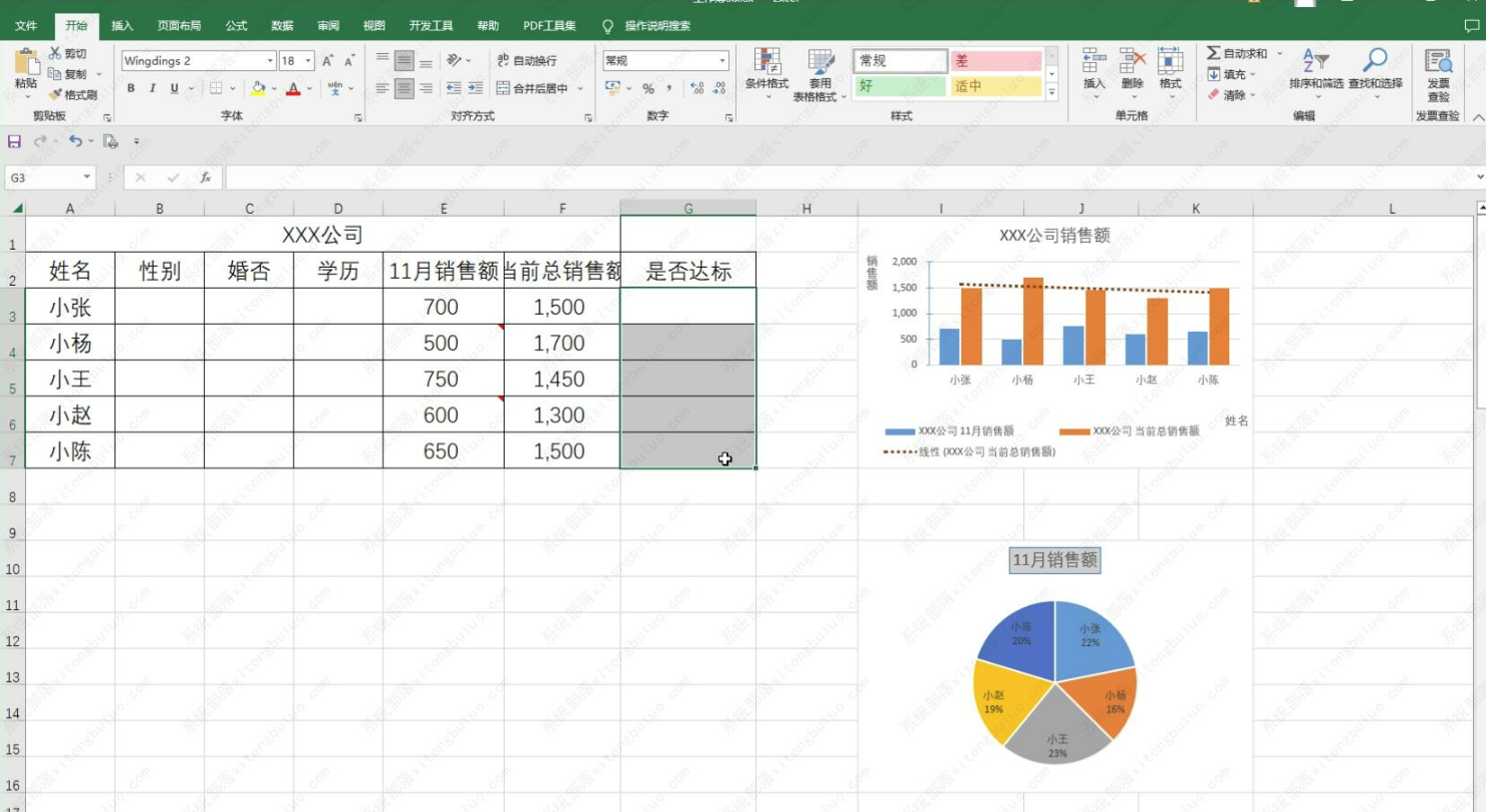
Task: Open the Wingdings 2 font name dropdown
Action: (270, 61)
